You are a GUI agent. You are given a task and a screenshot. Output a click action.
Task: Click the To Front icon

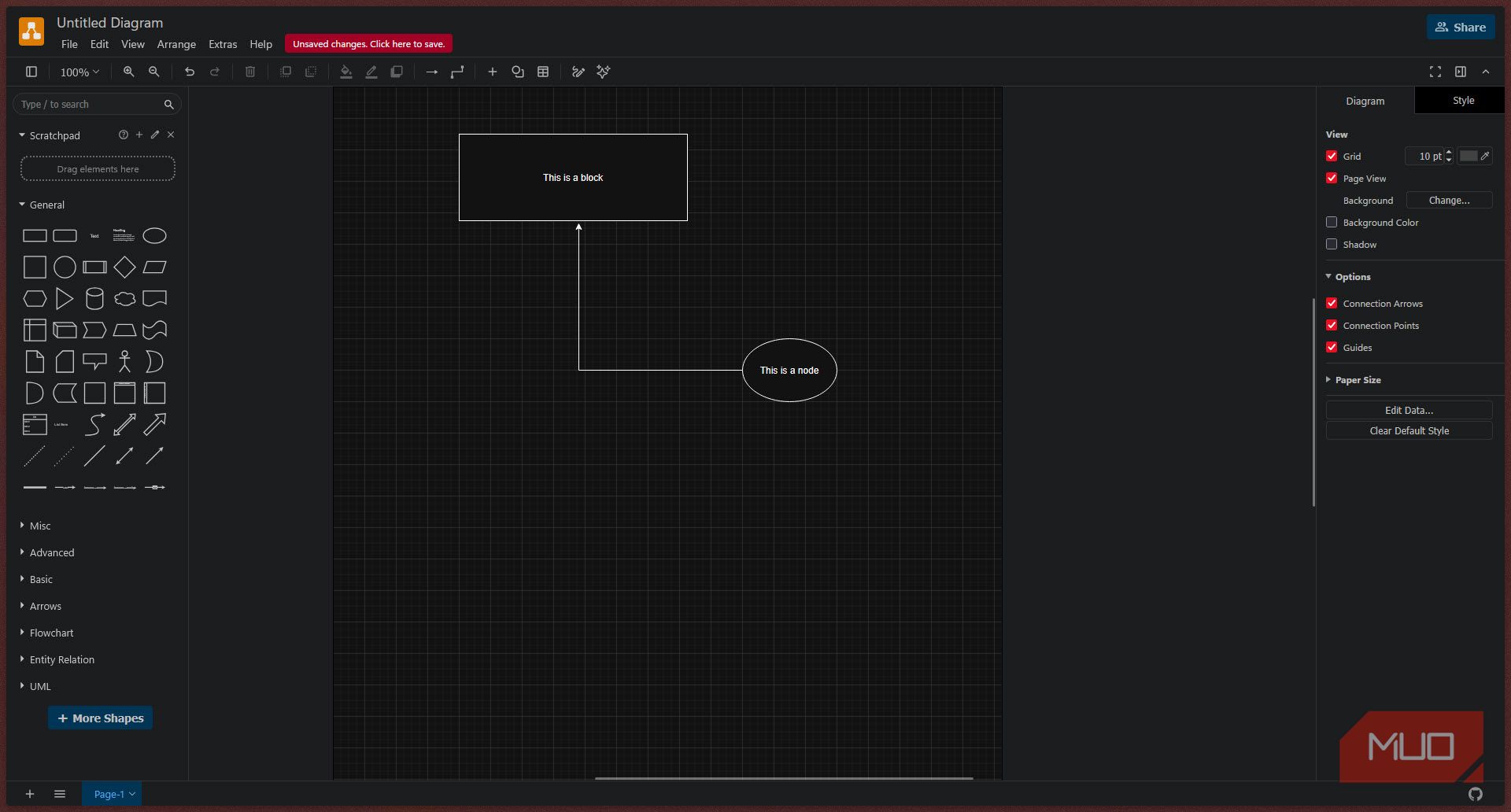[x=286, y=72]
